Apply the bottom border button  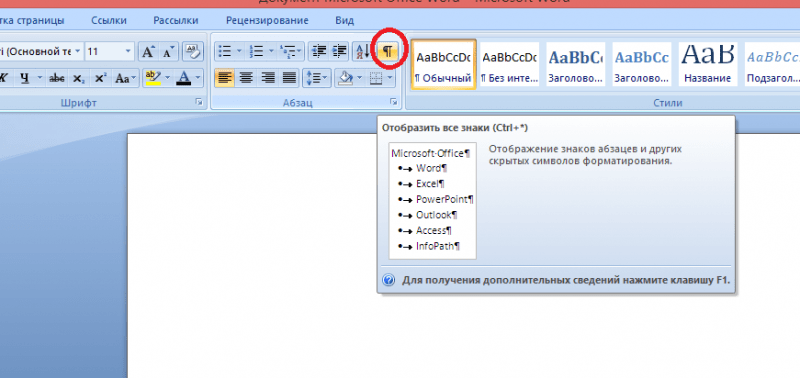(376, 78)
